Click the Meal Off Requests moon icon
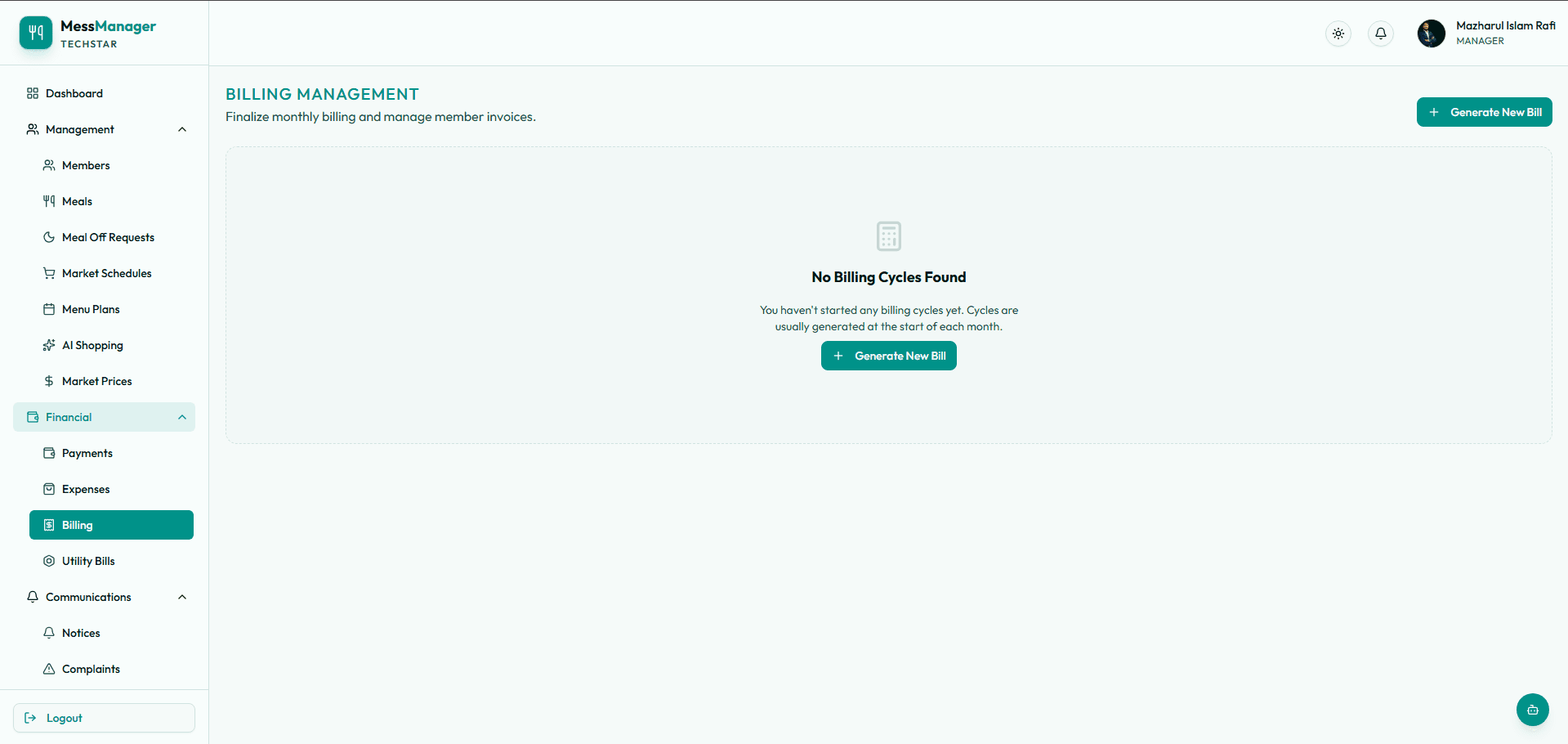This screenshot has height=744, width=1568. (x=49, y=237)
